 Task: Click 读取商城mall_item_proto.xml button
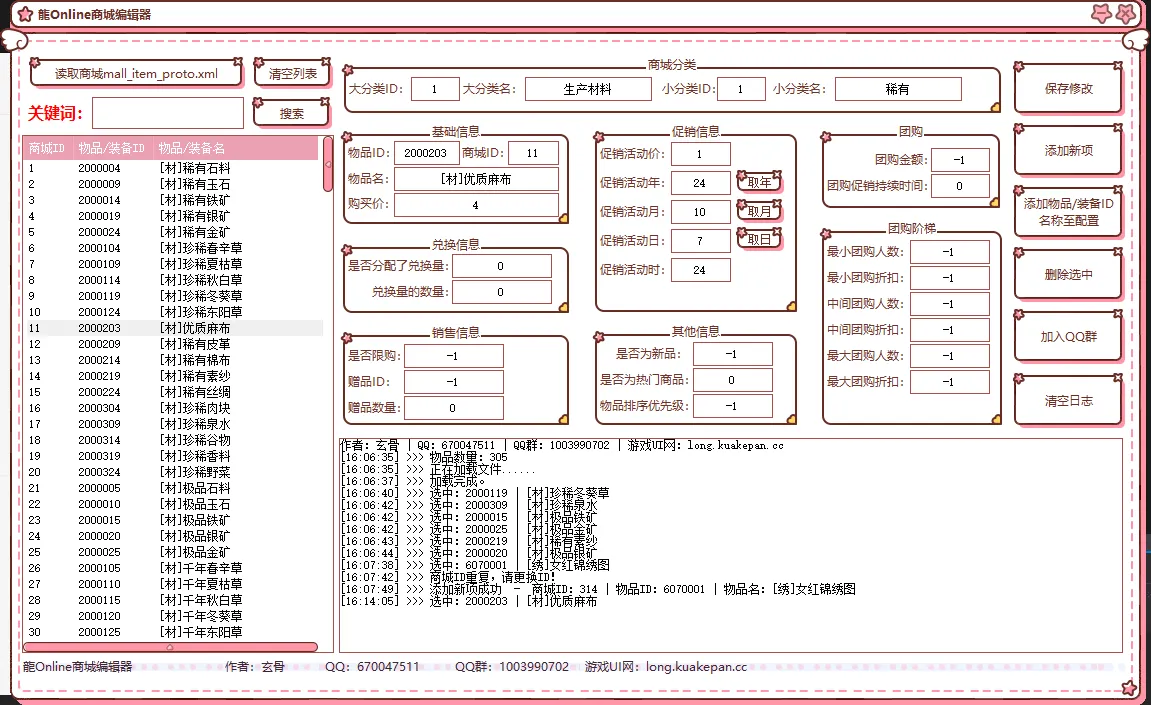pyautogui.click(x=136, y=74)
